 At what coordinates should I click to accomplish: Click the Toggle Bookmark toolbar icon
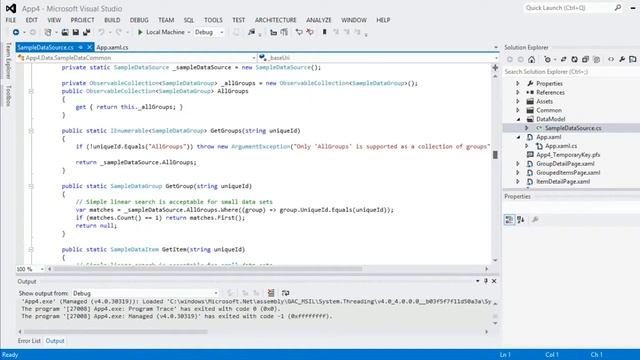click(324, 32)
